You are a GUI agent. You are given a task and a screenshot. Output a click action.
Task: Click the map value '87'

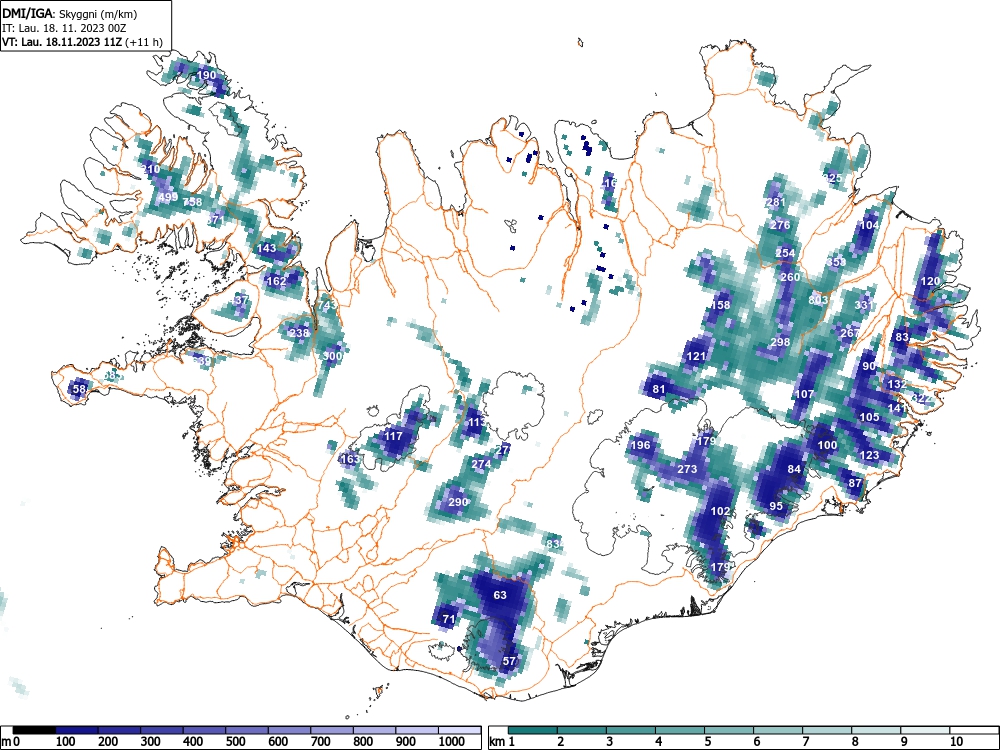pos(855,483)
